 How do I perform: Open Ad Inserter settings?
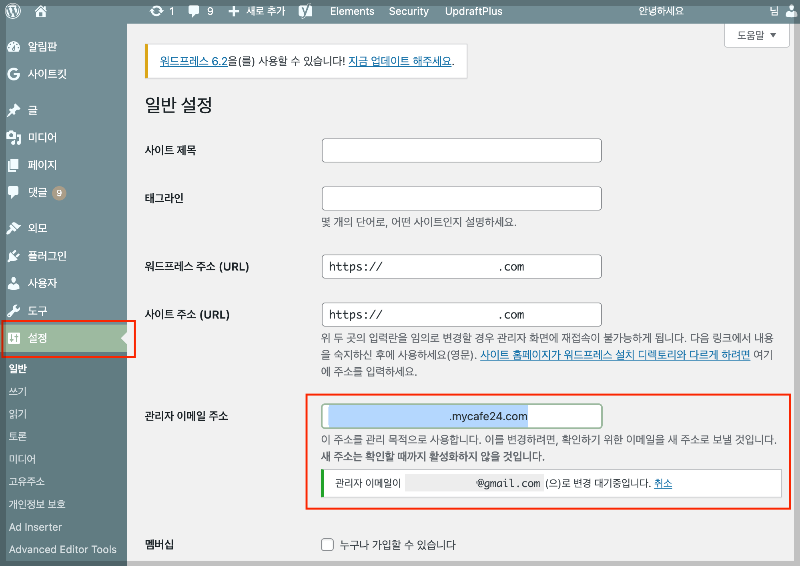(35, 527)
